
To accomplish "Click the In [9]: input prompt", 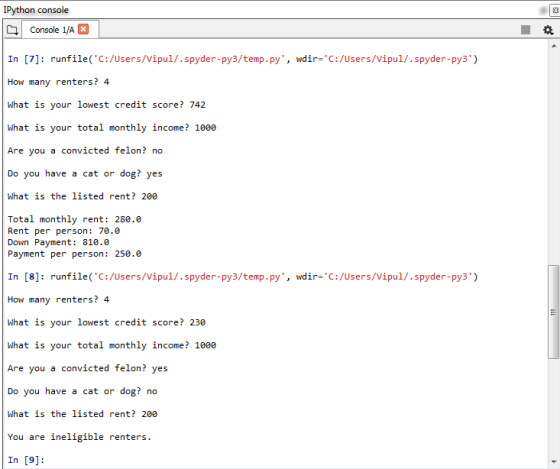I will (x=26, y=460).
